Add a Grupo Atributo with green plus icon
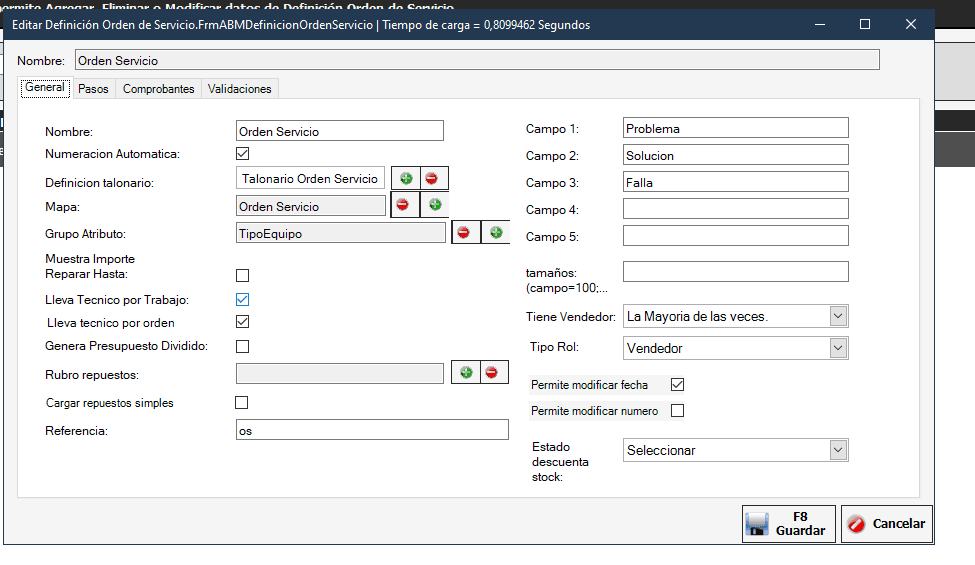 495,233
